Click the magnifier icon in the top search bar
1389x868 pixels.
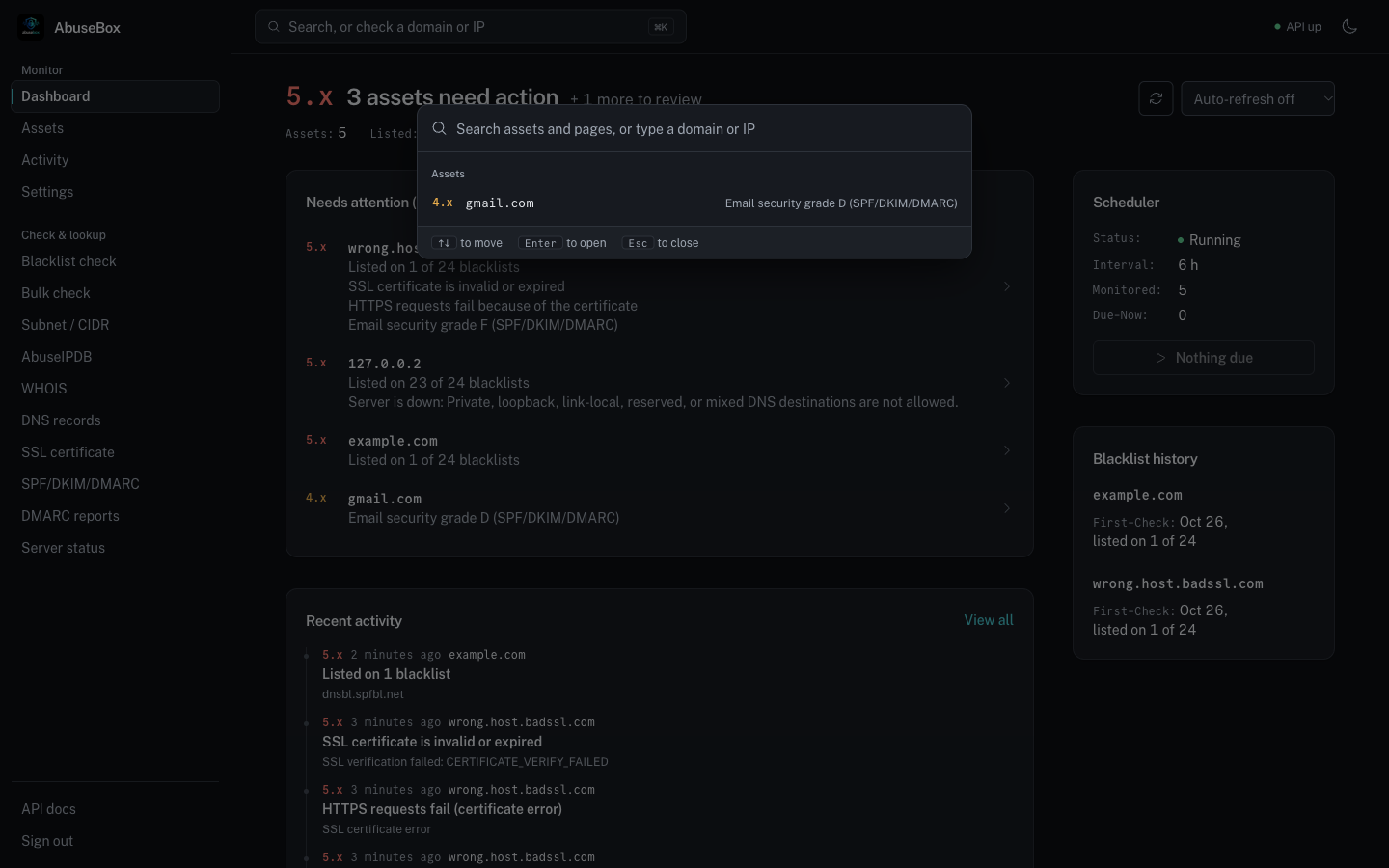(274, 27)
